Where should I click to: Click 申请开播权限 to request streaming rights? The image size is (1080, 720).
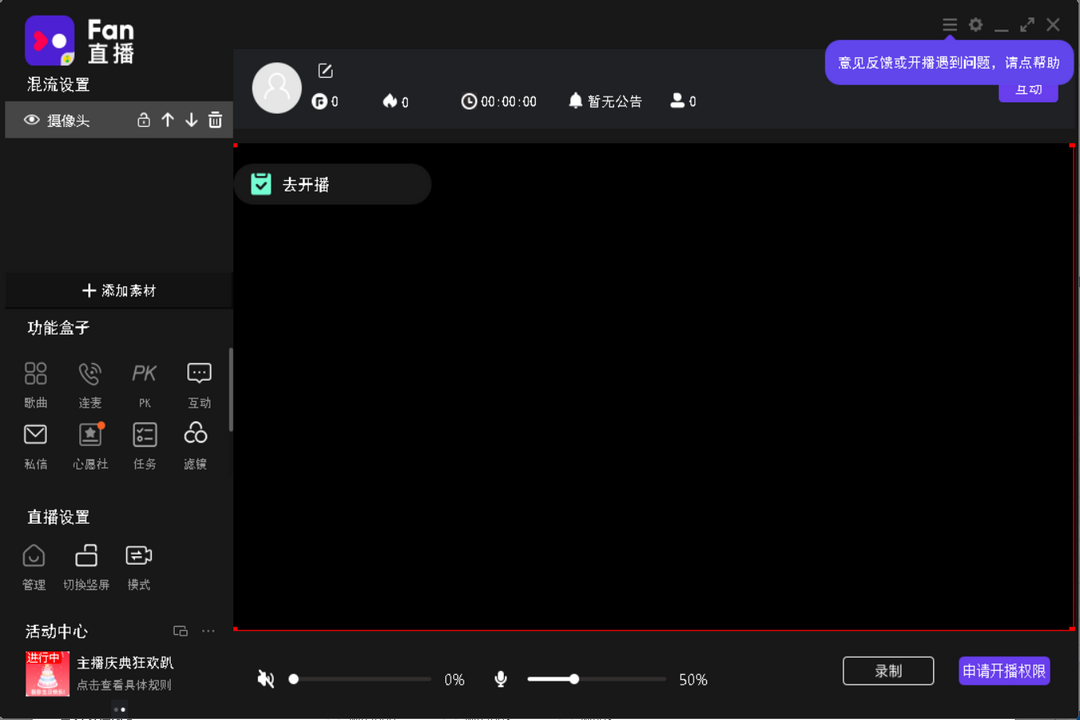click(x=1004, y=671)
